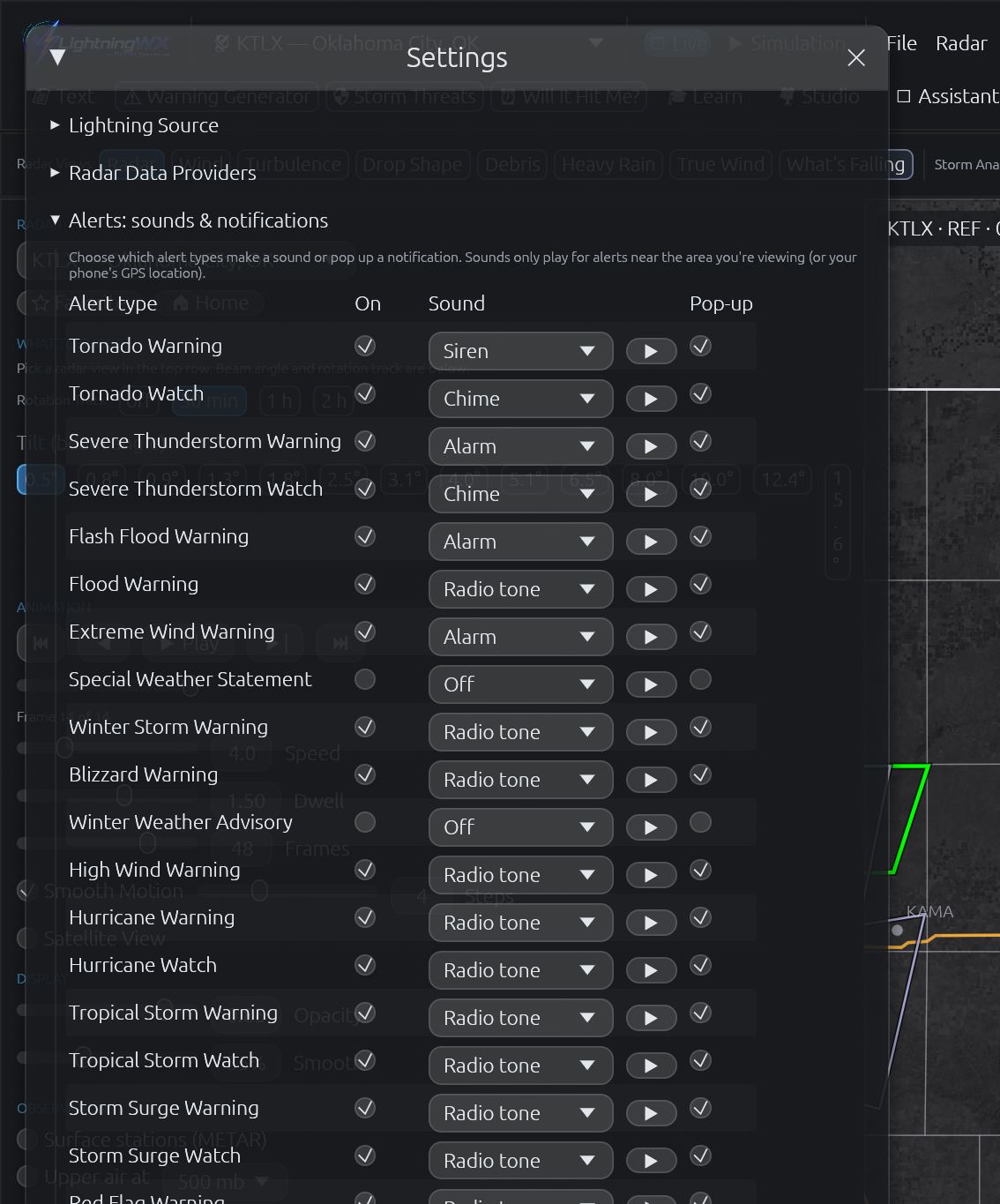1000x1204 pixels.
Task: Click the Pop-up column header
Action: pos(721,303)
